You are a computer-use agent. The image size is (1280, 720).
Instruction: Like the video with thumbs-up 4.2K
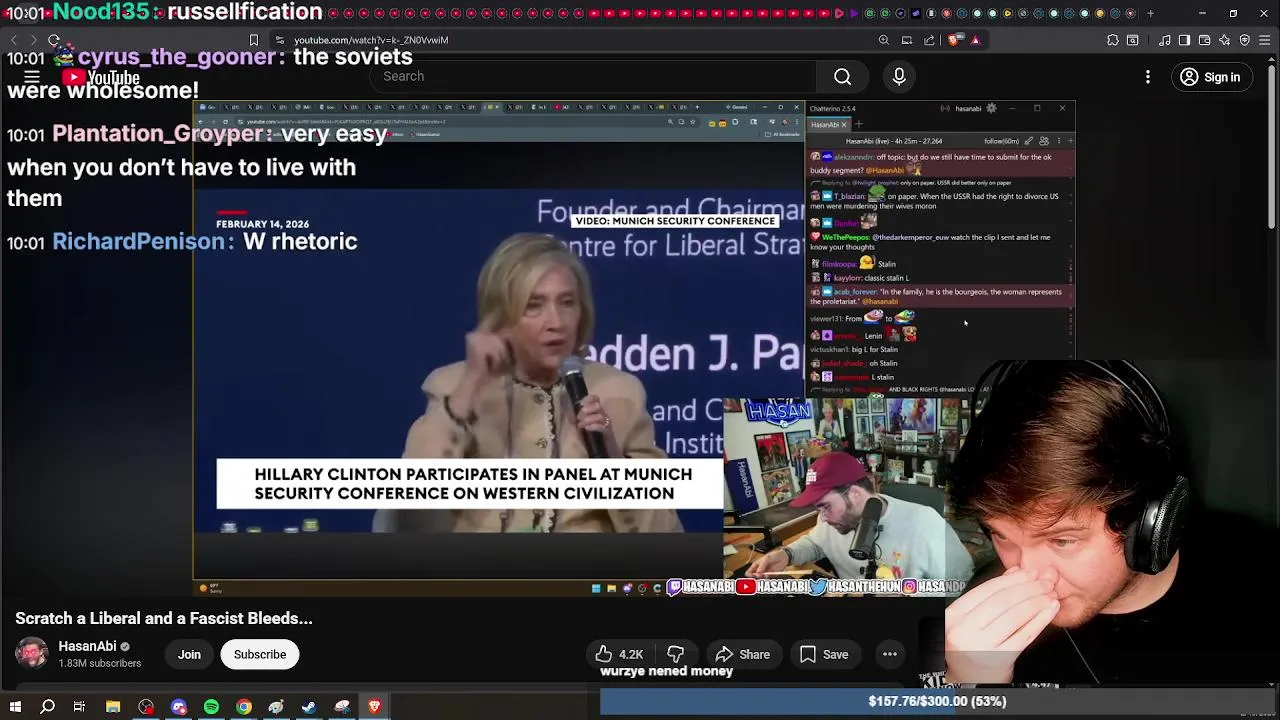pyautogui.click(x=619, y=655)
